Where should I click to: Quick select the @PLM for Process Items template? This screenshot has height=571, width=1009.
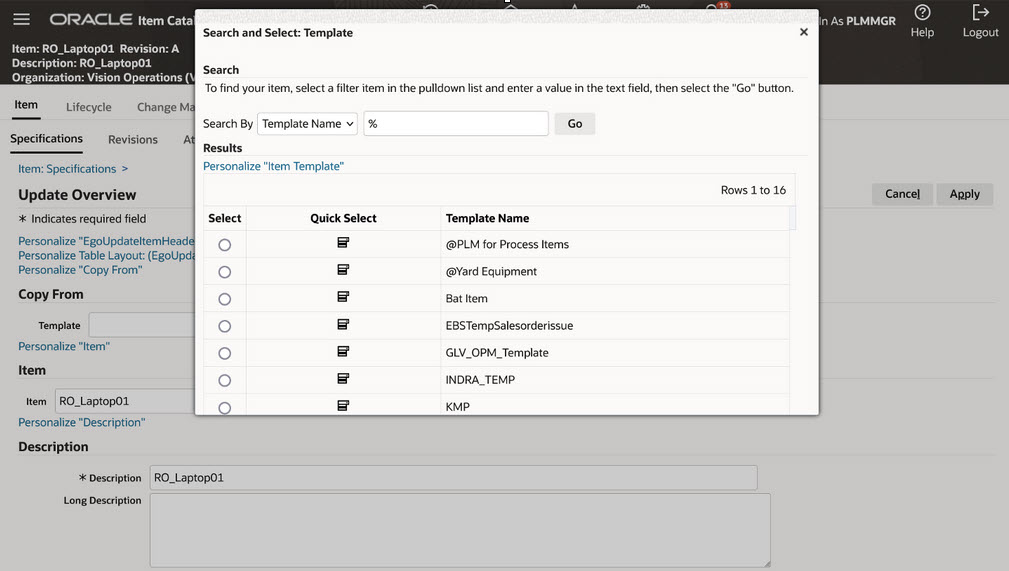(x=343, y=243)
